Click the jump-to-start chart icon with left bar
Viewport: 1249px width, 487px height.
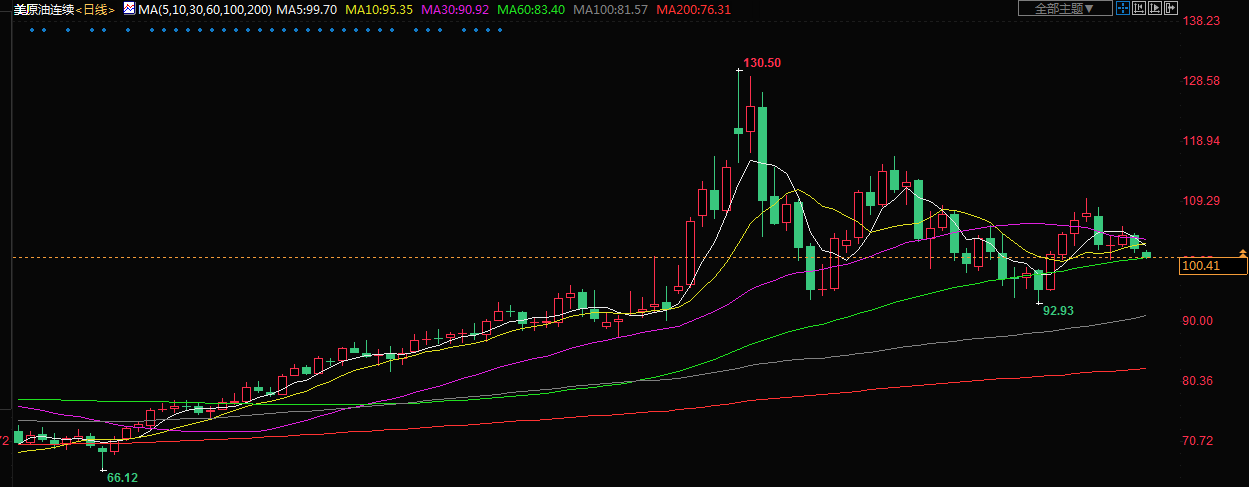click(1139, 8)
